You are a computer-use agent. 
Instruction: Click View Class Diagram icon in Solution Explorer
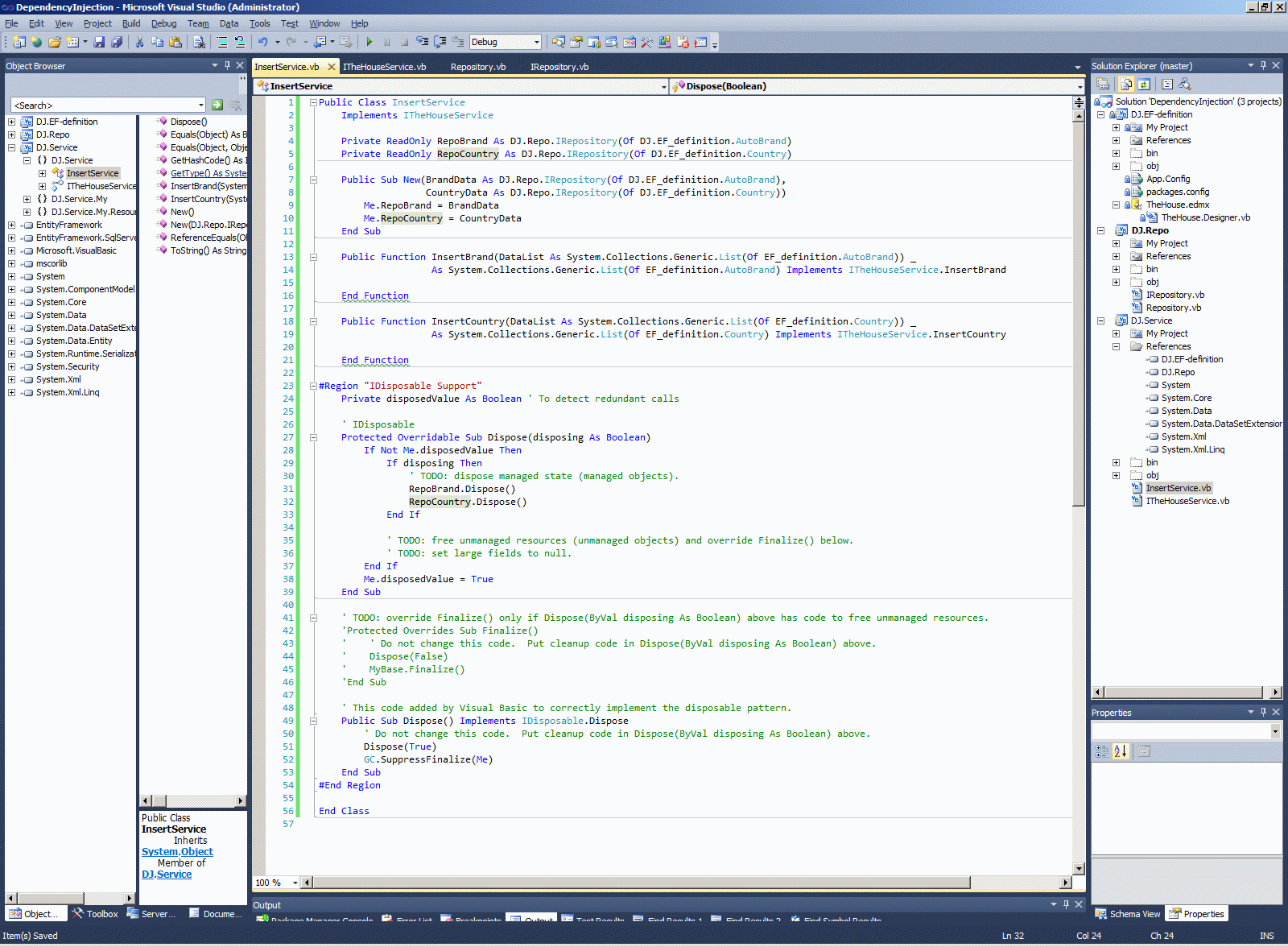[x=1185, y=84]
